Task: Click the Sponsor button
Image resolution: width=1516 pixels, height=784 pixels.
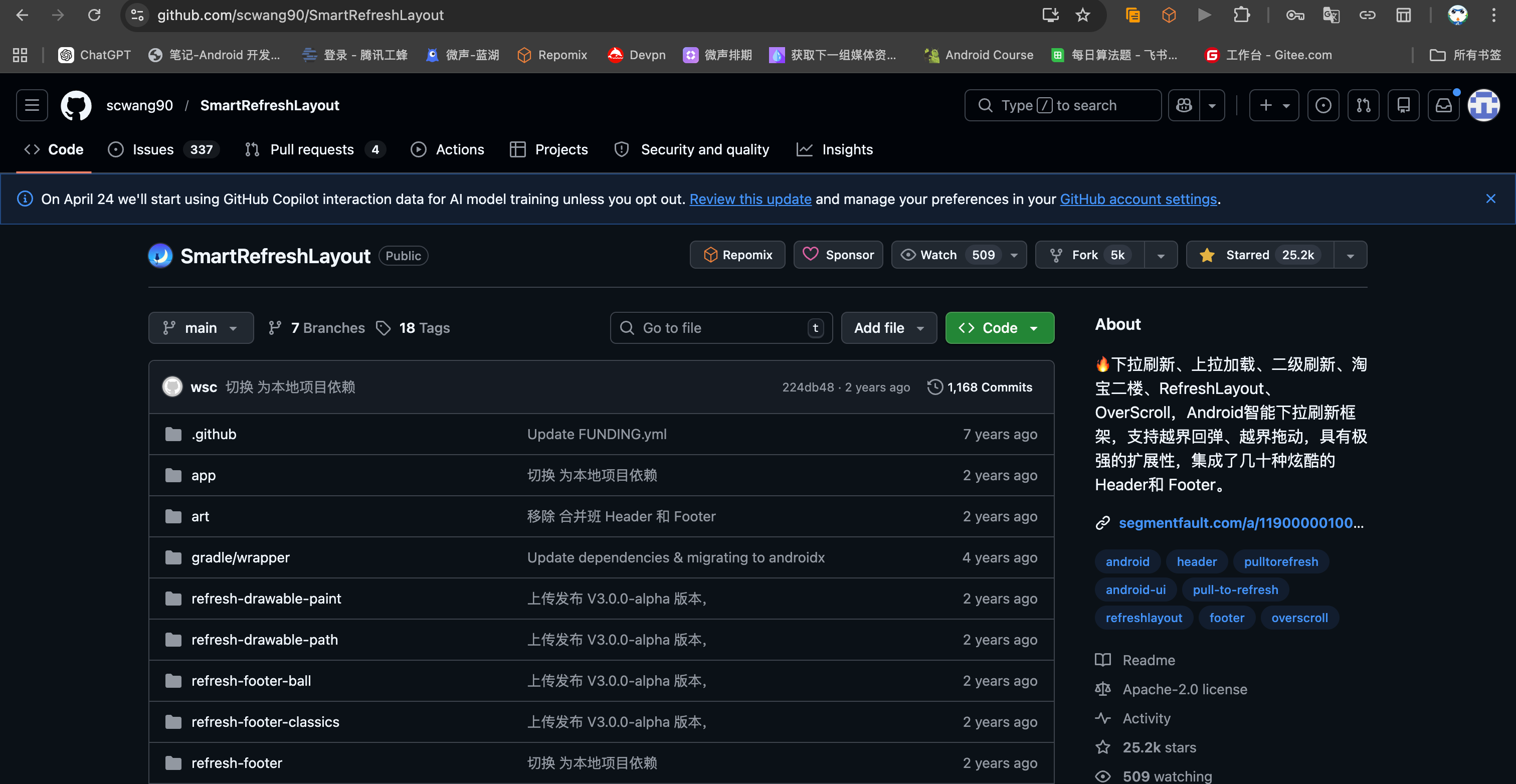Action: 838,255
